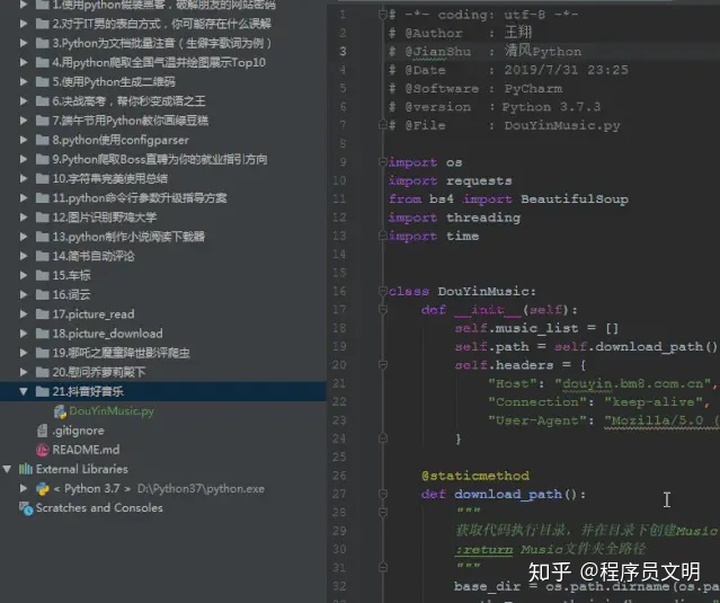Viewport: 720px width, 603px height.
Task: Click the 11.python命令行参数 folder icon
Action: click(x=42, y=198)
